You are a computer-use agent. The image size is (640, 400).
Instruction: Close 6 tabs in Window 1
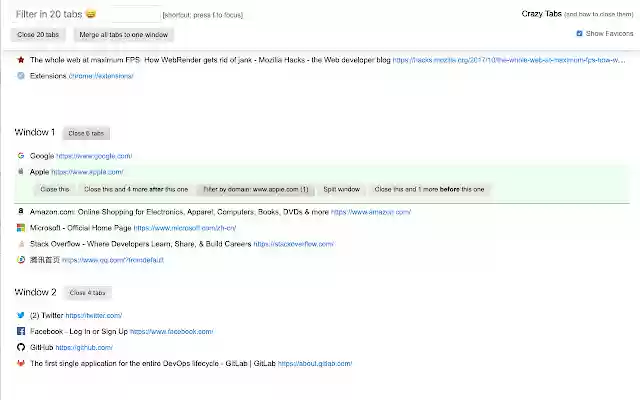(86, 133)
